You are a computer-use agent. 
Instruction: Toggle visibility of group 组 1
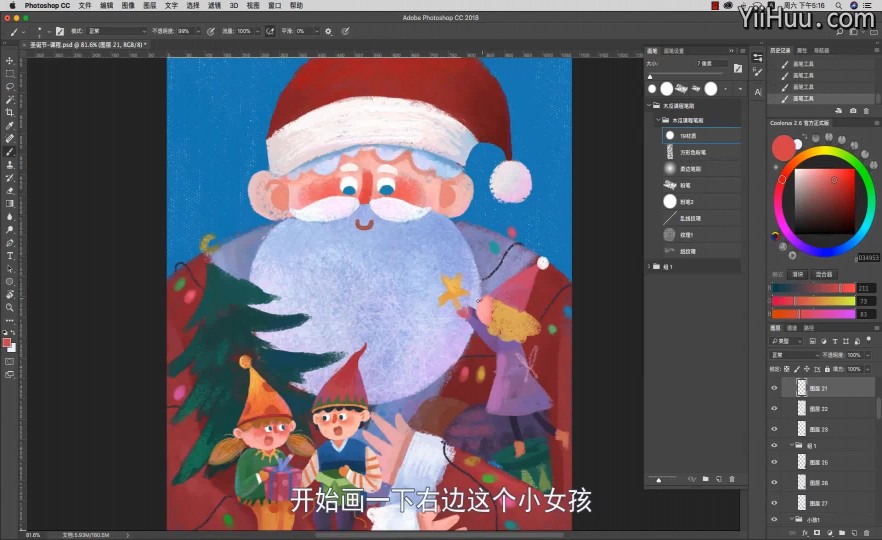775,446
